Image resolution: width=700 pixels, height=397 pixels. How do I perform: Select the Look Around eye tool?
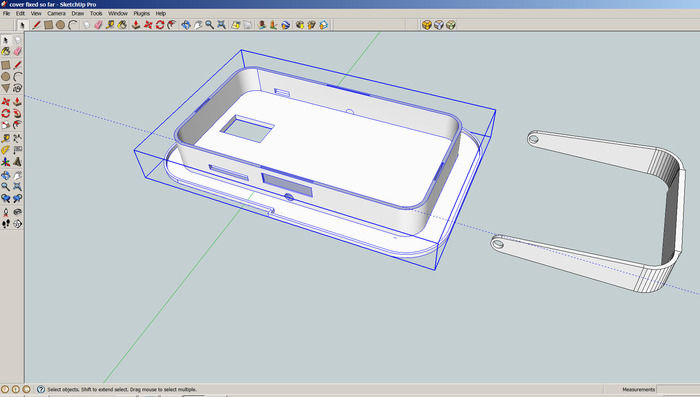pyautogui.click(x=17, y=212)
